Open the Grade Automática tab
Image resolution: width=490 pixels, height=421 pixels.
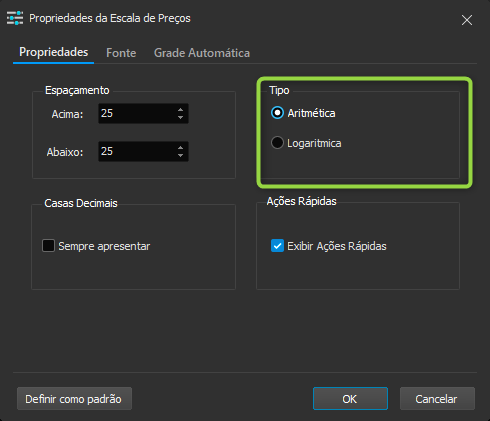pos(202,53)
